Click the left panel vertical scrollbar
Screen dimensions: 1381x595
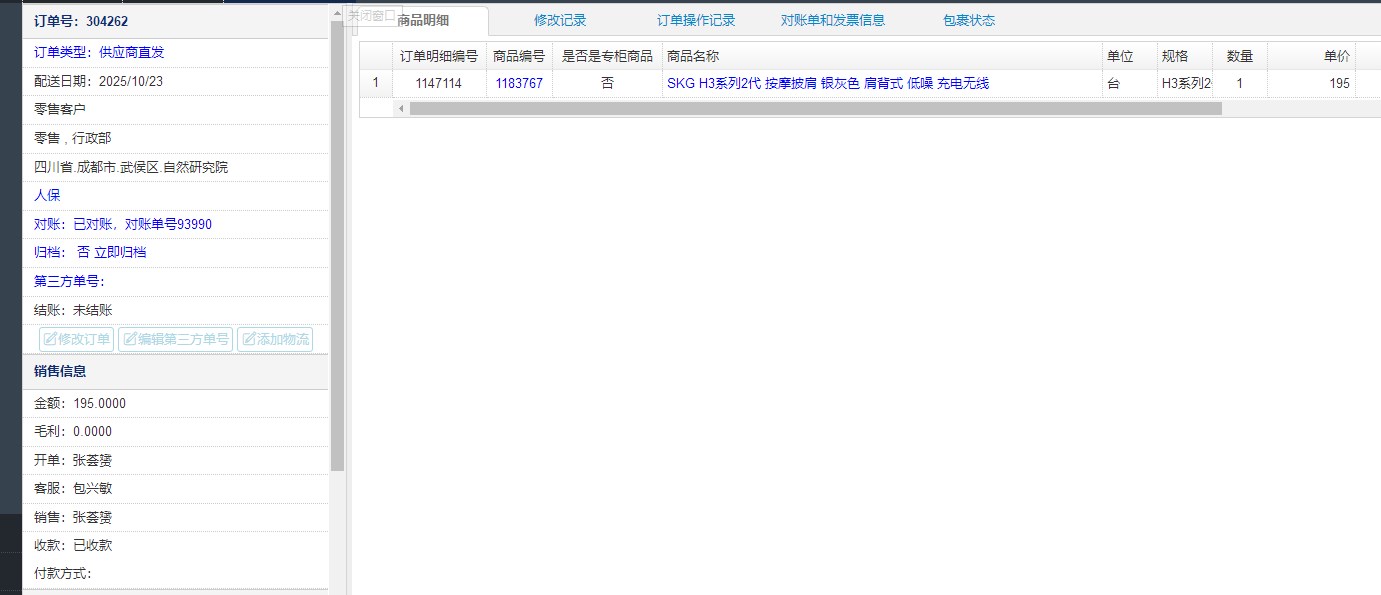tap(337, 250)
